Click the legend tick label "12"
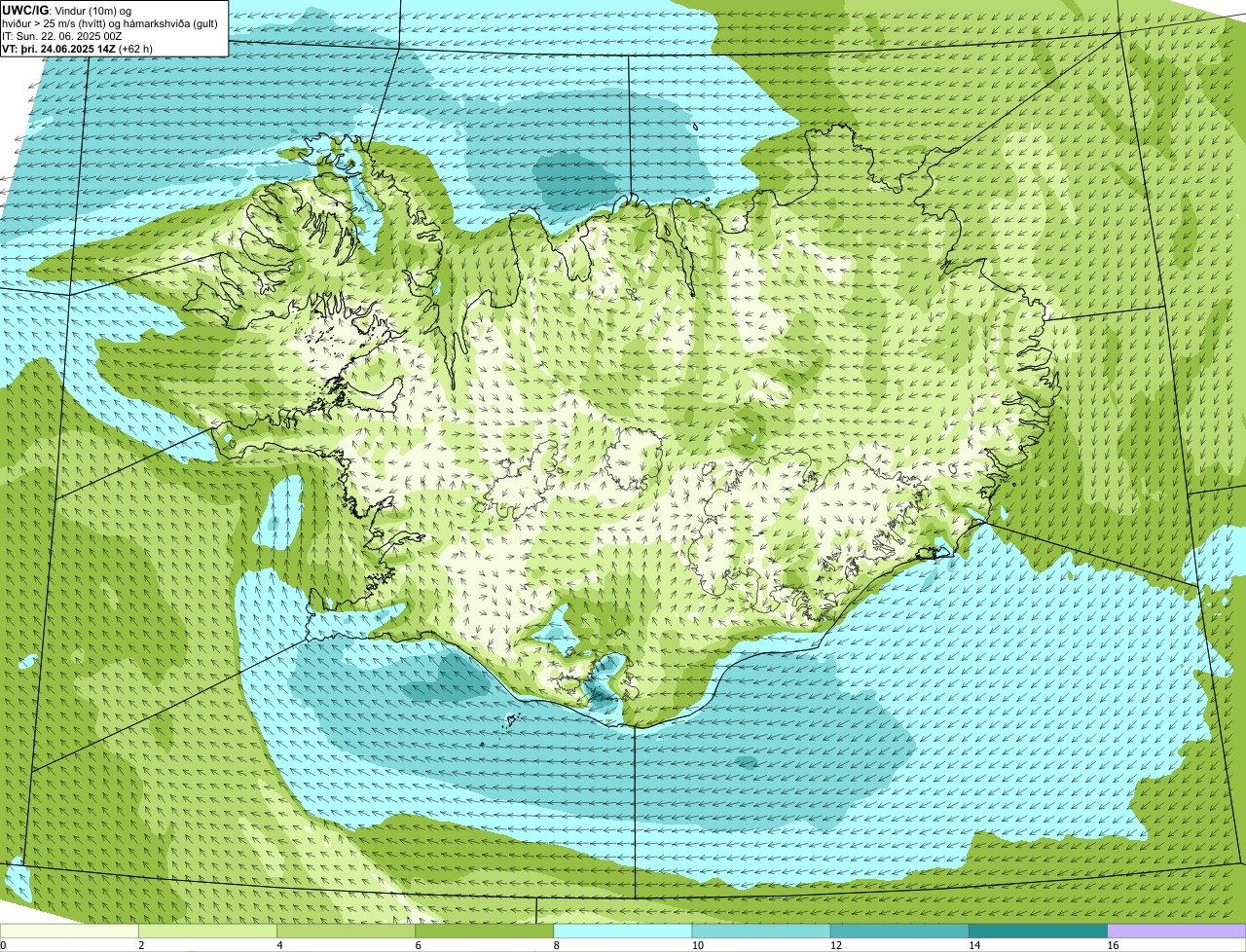This screenshot has width=1246, height=952. [x=835, y=945]
